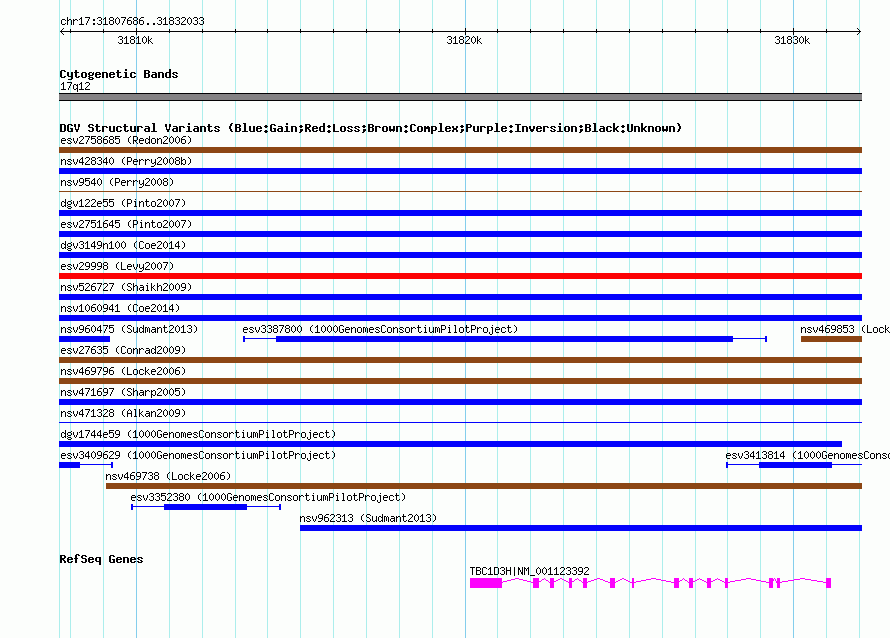Viewport: 890px width, 638px height.
Task: Click the 31820k ruler tick label
Action: pyautogui.click(x=464, y=40)
